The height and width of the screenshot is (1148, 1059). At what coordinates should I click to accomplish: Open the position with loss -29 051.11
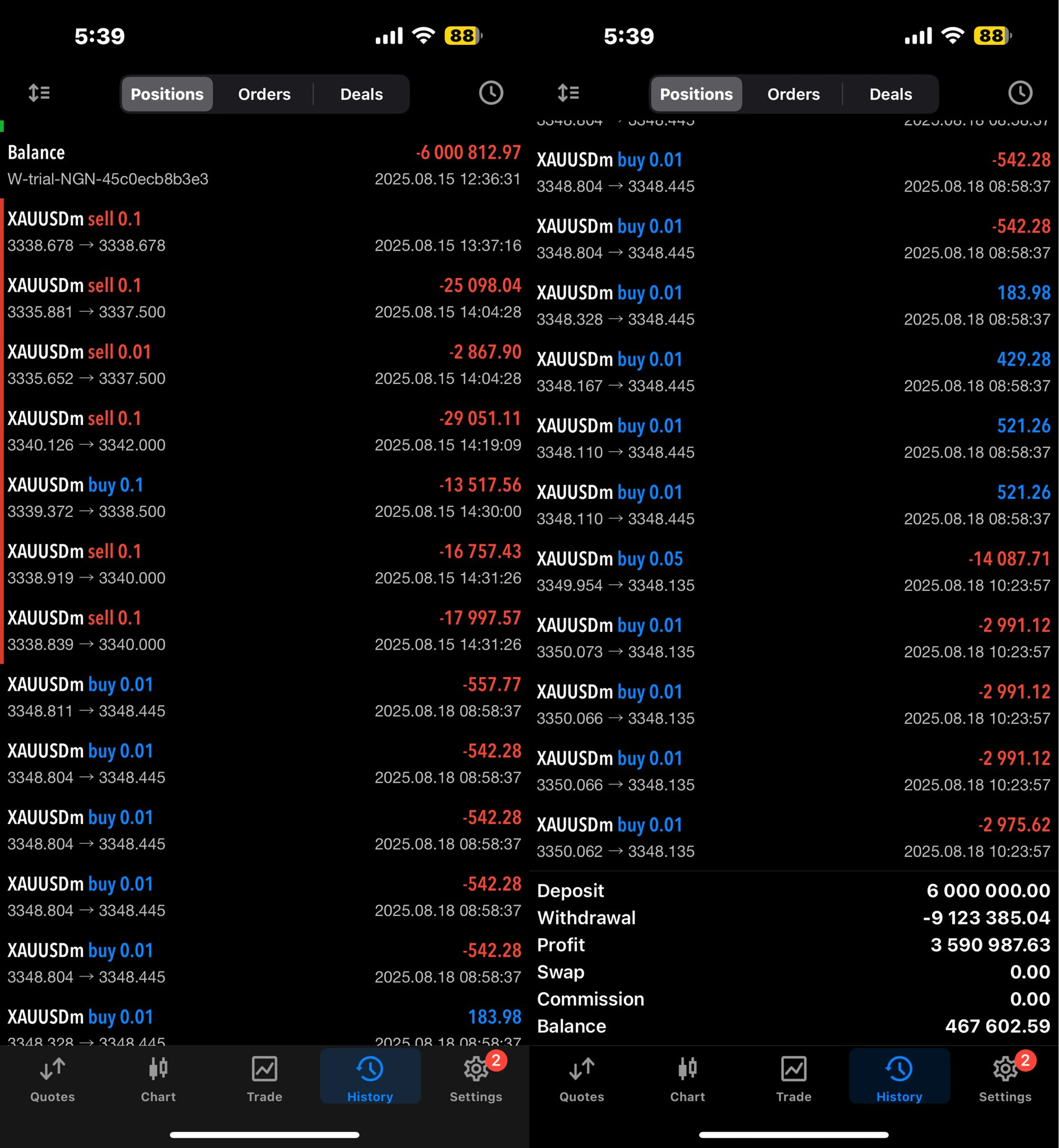pos(264,431)
